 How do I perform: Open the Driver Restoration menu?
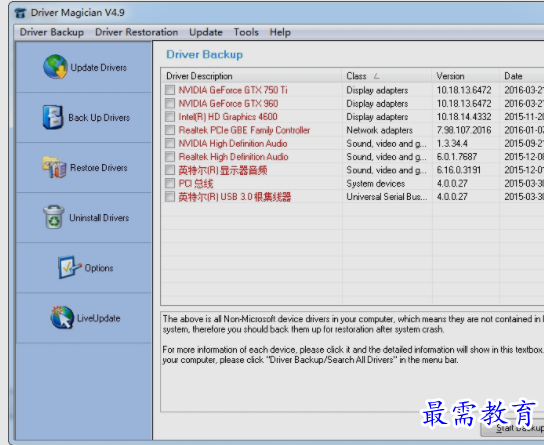click(136, 32)
